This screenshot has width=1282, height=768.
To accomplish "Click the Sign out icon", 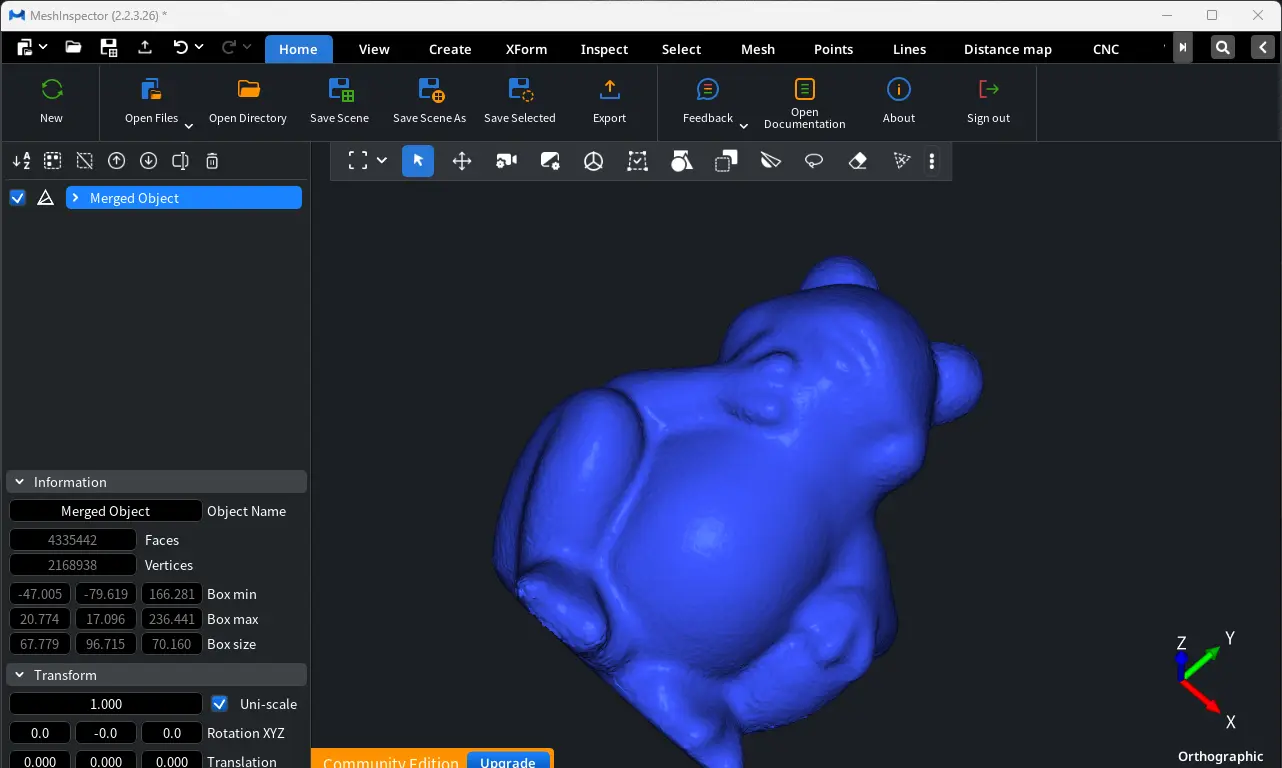I will (x=989, y=90).
